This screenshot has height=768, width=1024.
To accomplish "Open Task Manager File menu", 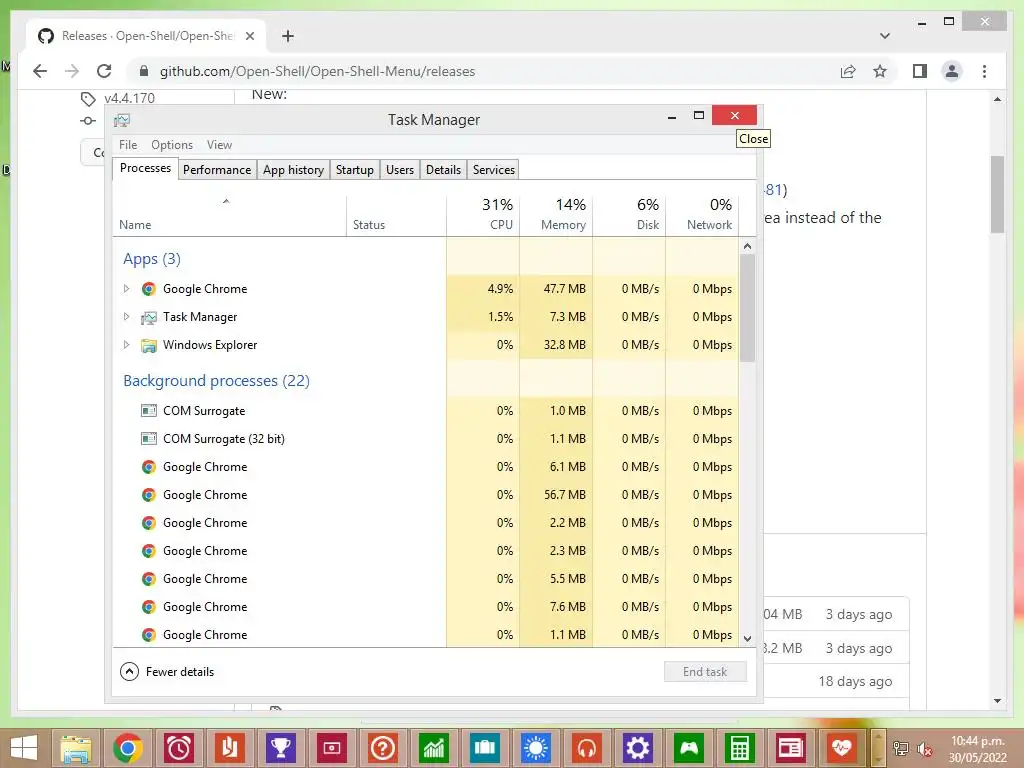I will click(x=128, y=145).
